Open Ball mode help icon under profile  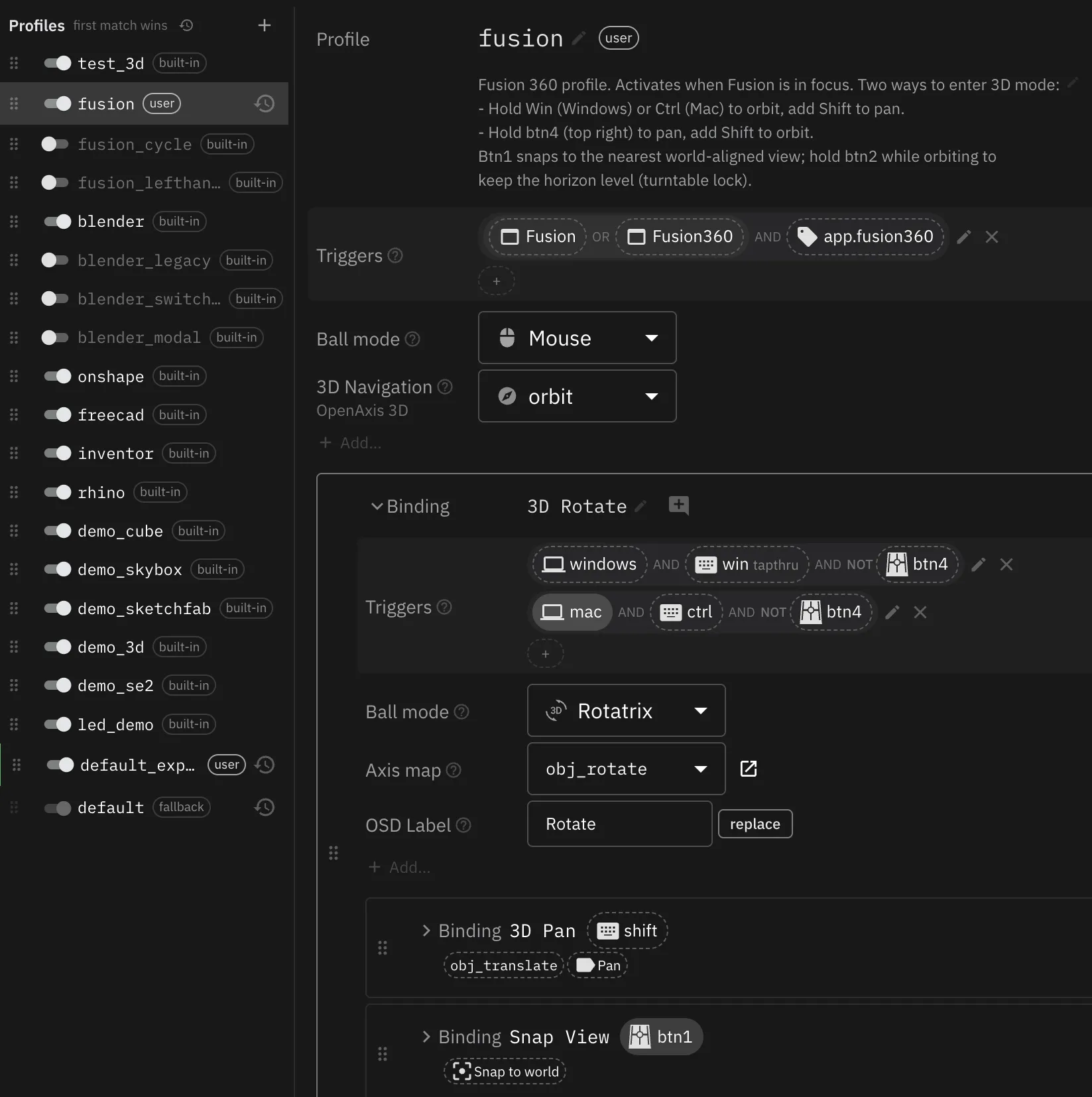pyautogui.click(x=412, y=339)
